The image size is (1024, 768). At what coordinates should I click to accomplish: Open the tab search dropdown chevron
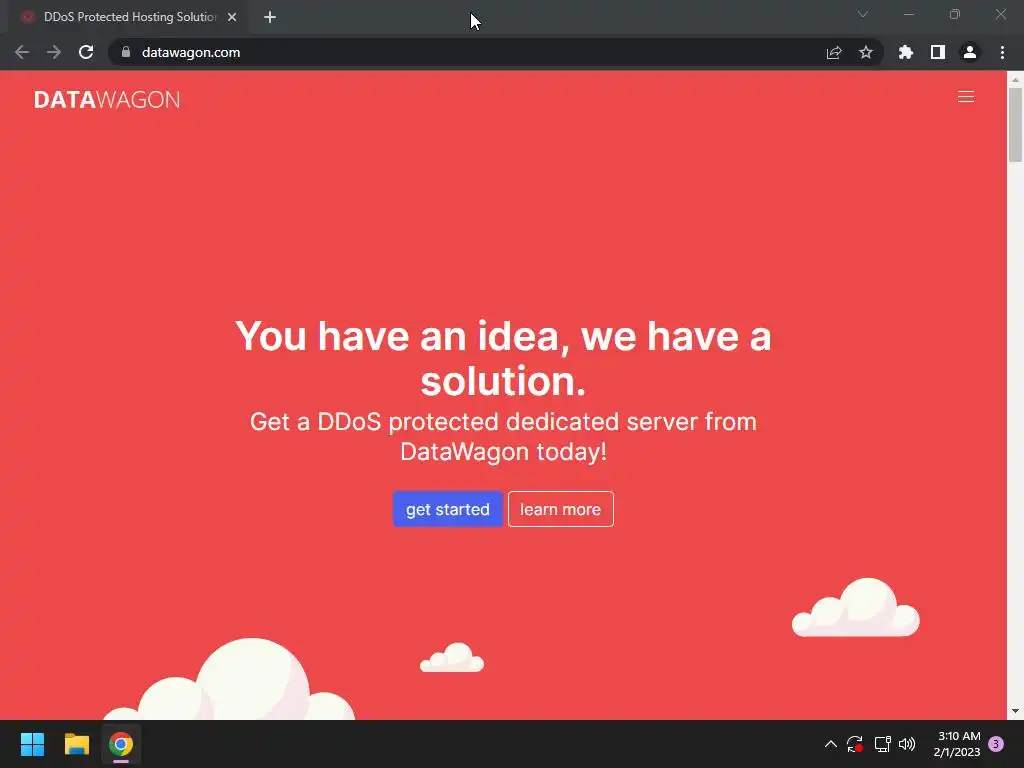pos(863,14)
